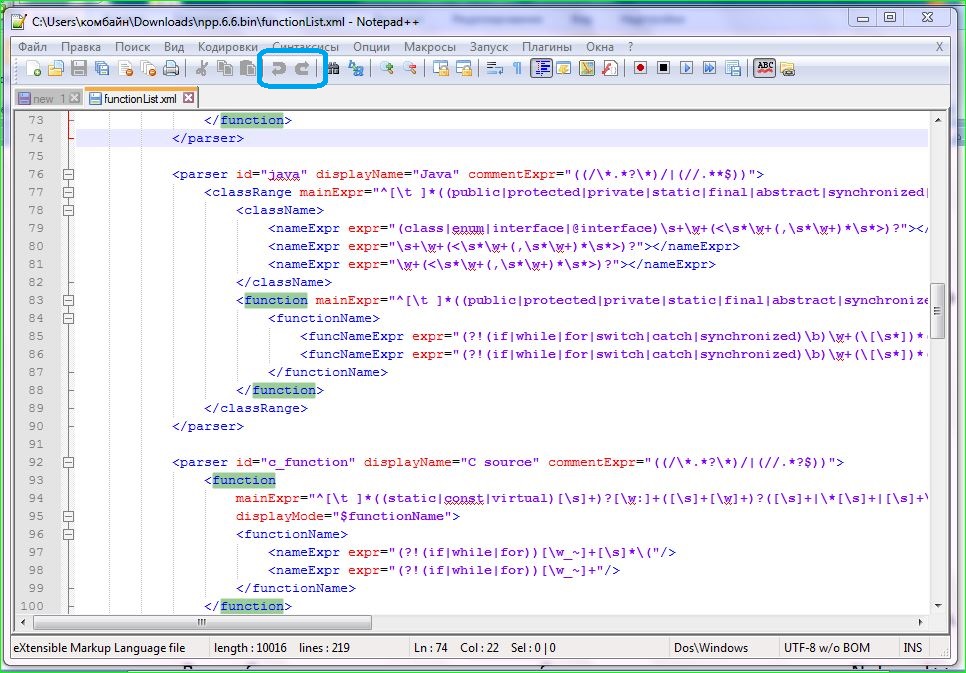Save the recorded macro icon
This screenshot has height=673, width=966.
click(733, 68)
